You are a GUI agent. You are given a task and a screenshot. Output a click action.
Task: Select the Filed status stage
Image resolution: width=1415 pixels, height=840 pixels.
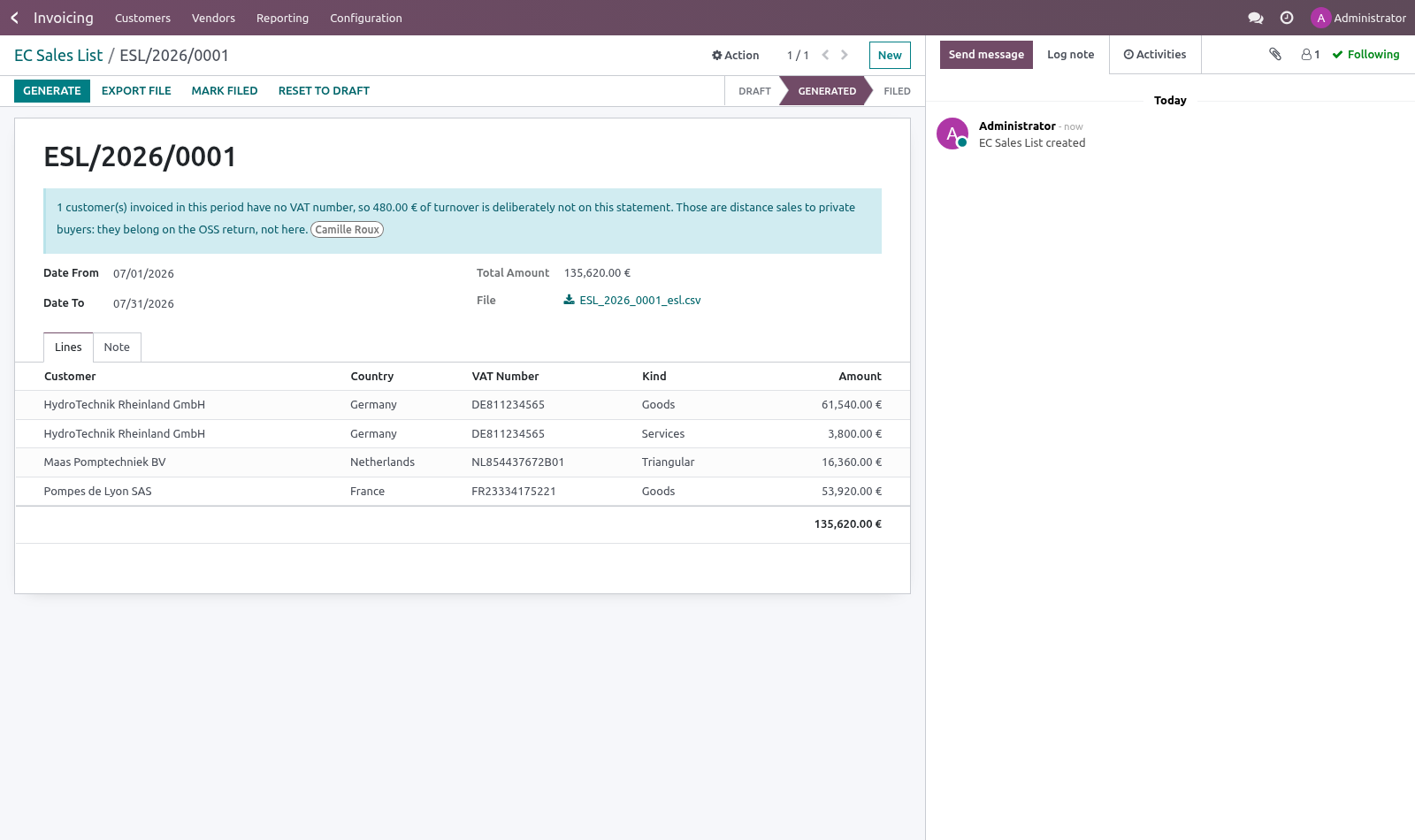897,91
